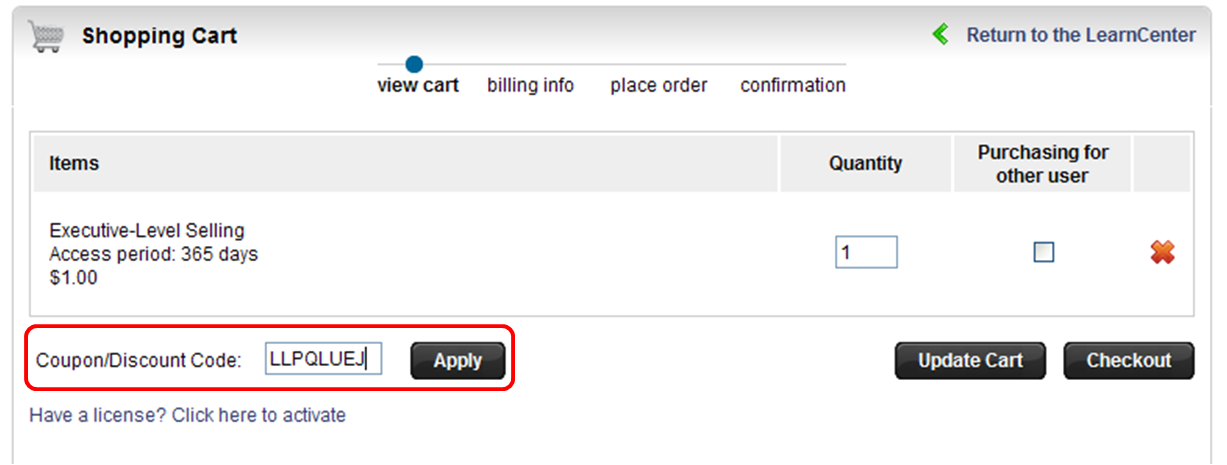Screen dimensions: 1227x465
Task: Click the Items column header
Action: pos(74,163)
